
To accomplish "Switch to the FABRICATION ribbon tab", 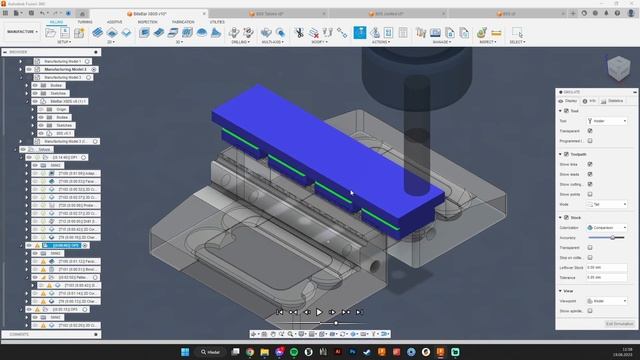I will point(183,22).
